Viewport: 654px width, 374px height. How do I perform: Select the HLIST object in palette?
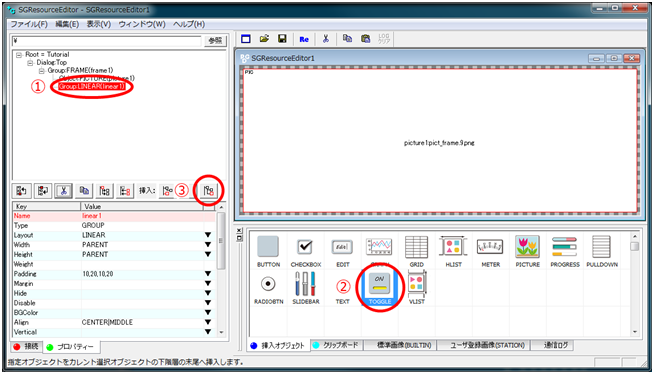pos(453,251)
